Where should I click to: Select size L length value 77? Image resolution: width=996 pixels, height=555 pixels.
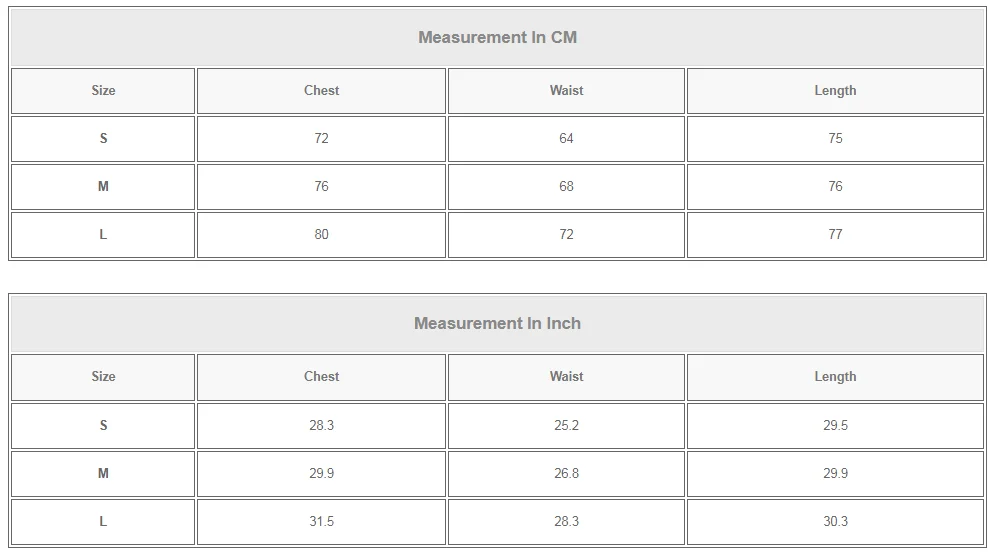(835, 235)
